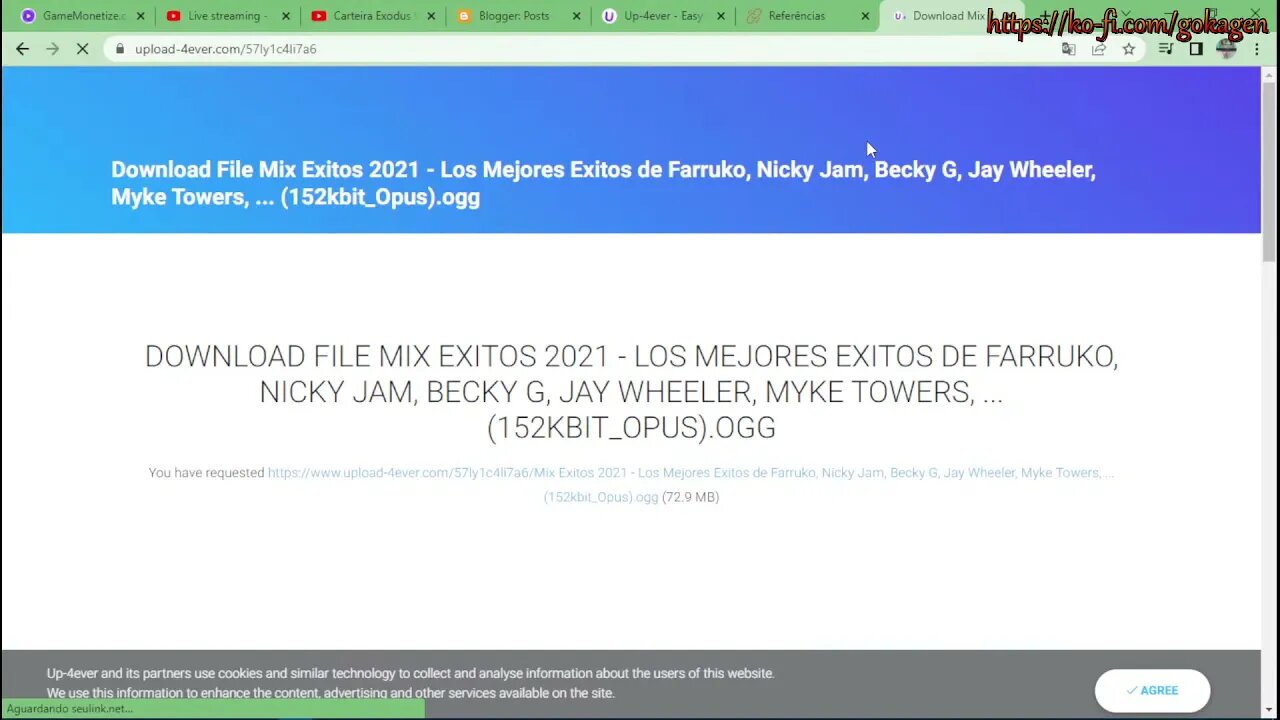
Task: Open the media control playlist icon
Action: pos(1166,49)
